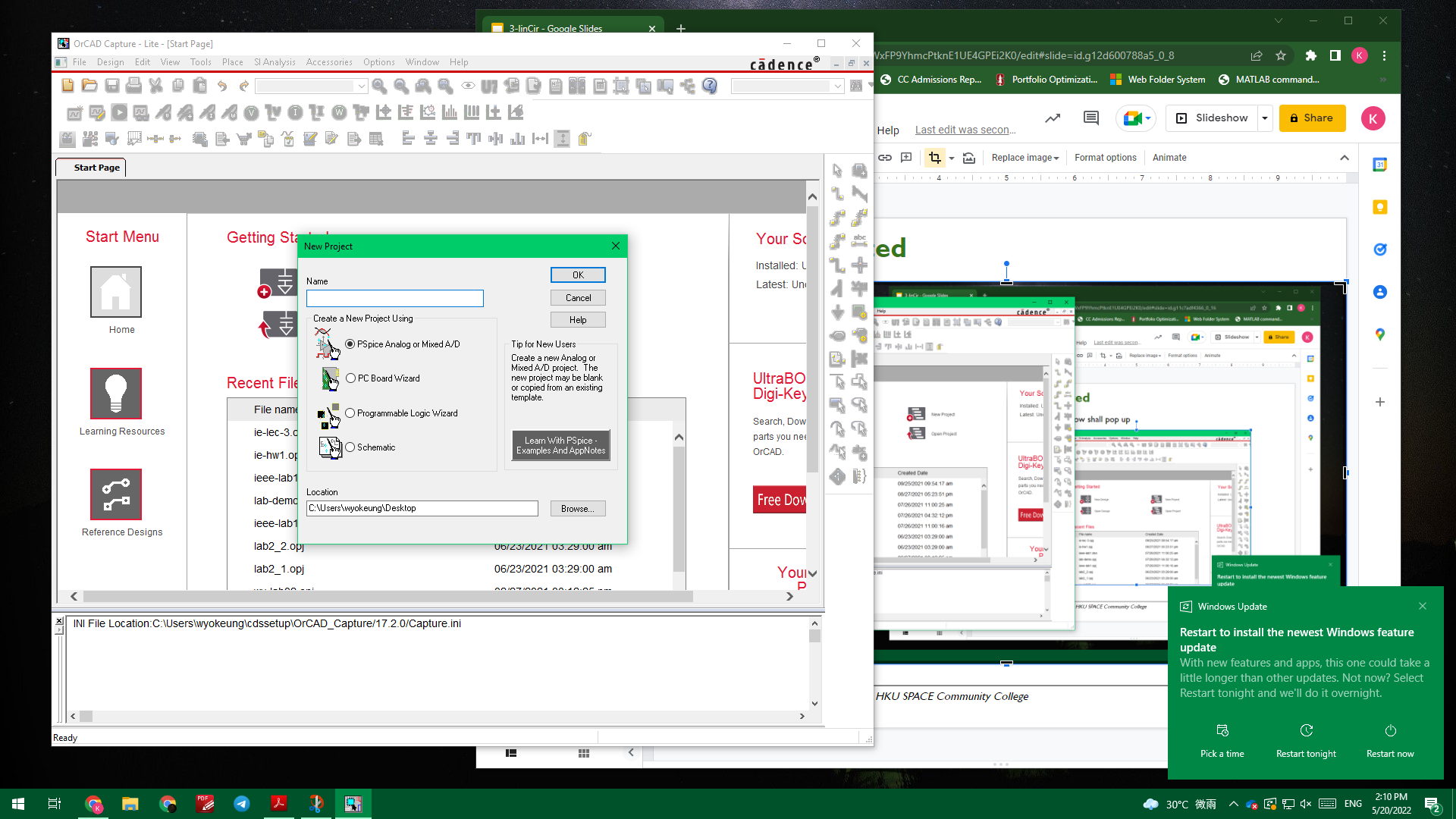Image resolution: width=1456 pixels, height=819 pixels.
Task: Open Telegram from the taskbar
Action: [x=242, y=804]
